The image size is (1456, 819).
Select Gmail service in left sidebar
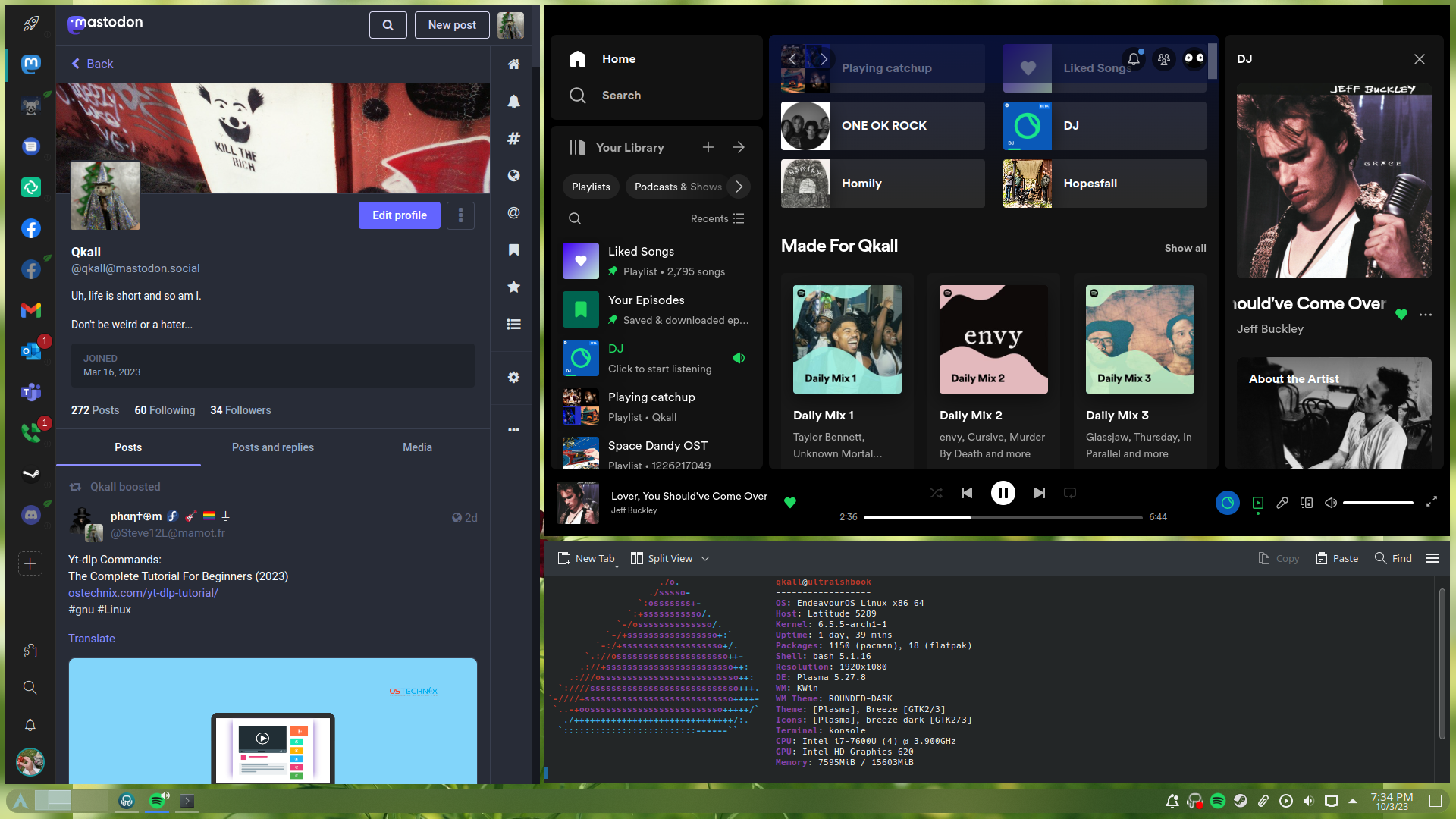click(x=30, y=310)
